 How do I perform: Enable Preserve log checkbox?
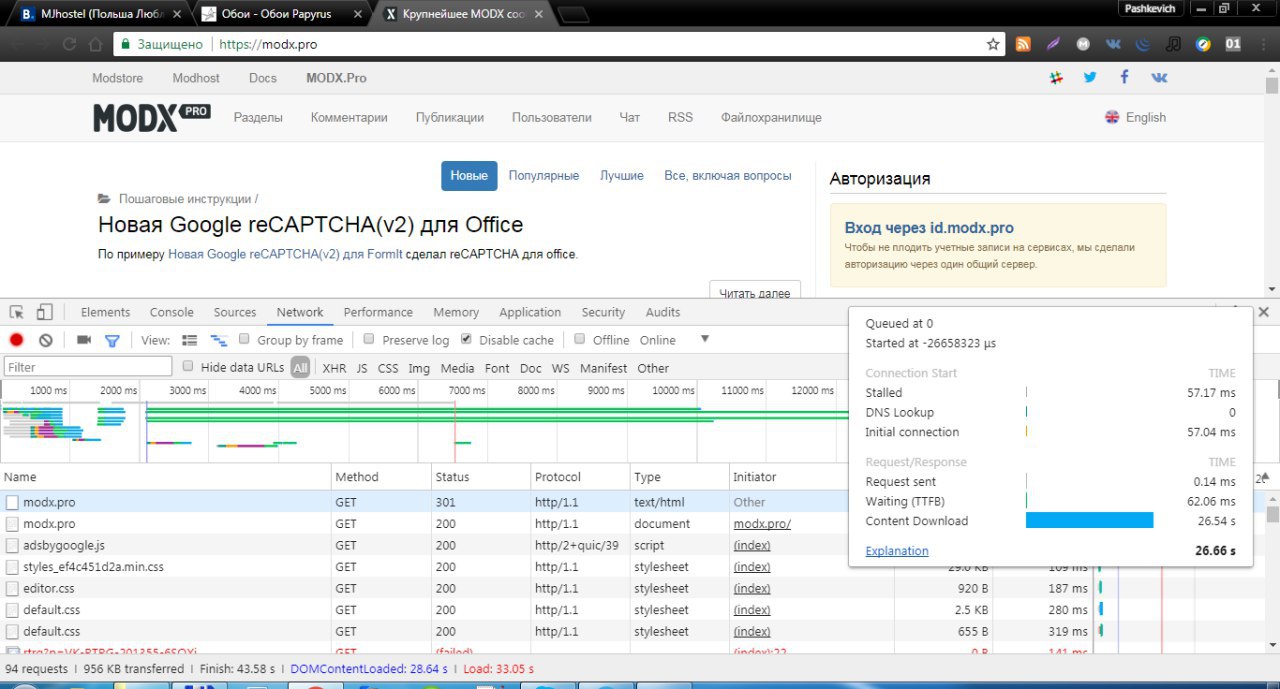369,339
